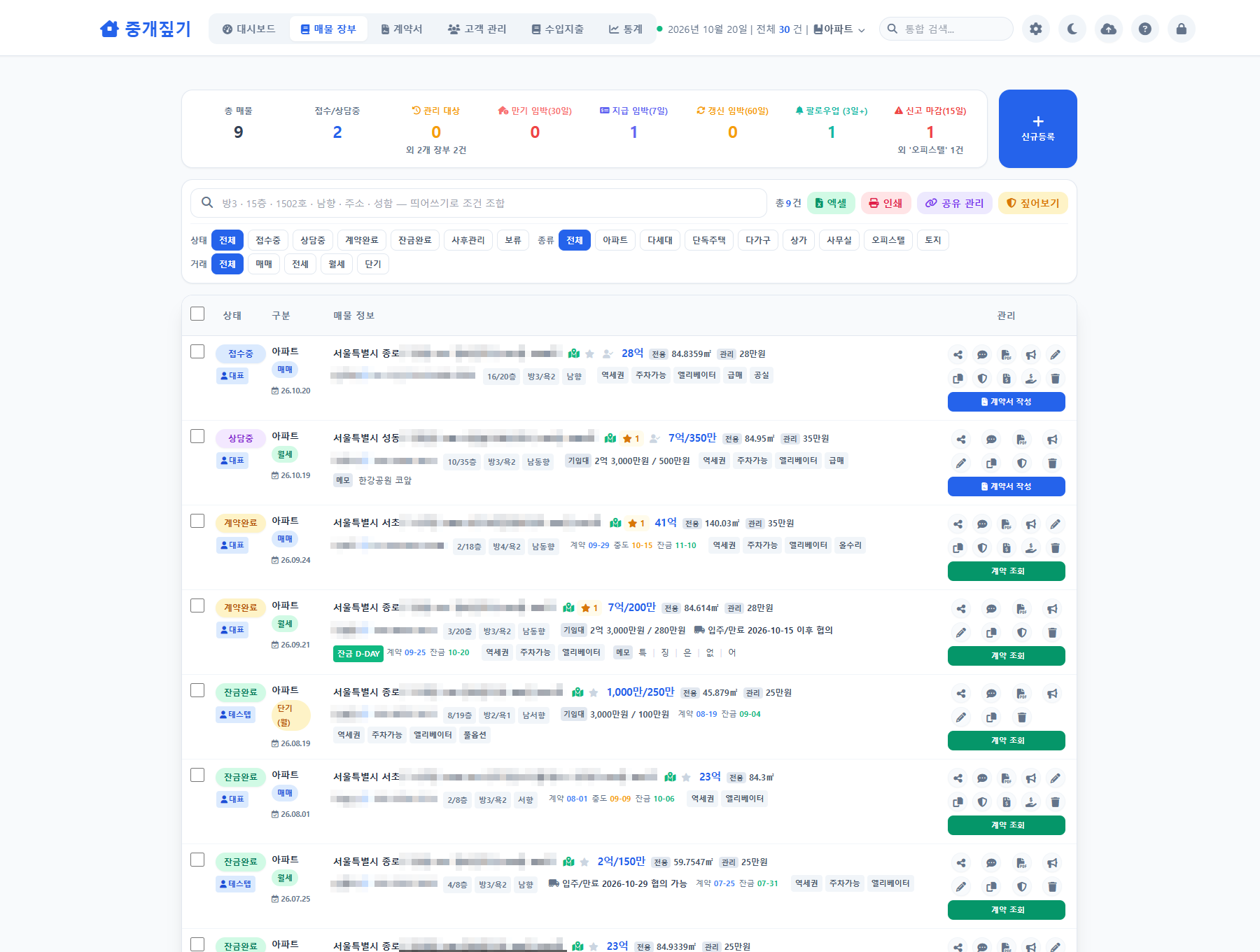
Task: Open the green map icon on the 28억 listing
Action: click(574, 353)
